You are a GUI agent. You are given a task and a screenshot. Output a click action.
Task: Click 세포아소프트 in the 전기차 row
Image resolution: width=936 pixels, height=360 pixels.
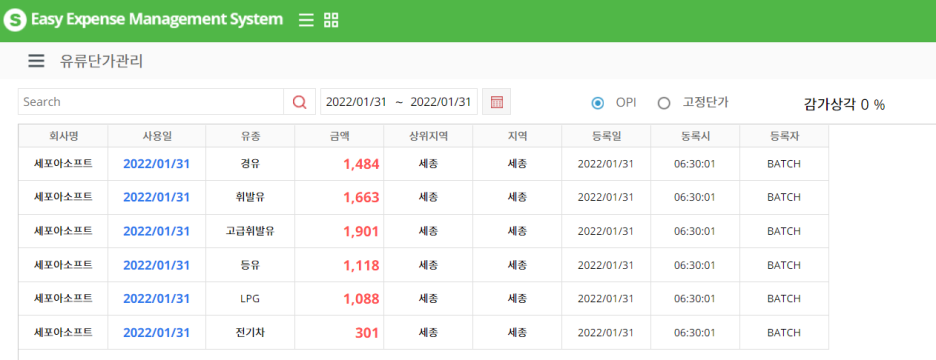point(63,332)
